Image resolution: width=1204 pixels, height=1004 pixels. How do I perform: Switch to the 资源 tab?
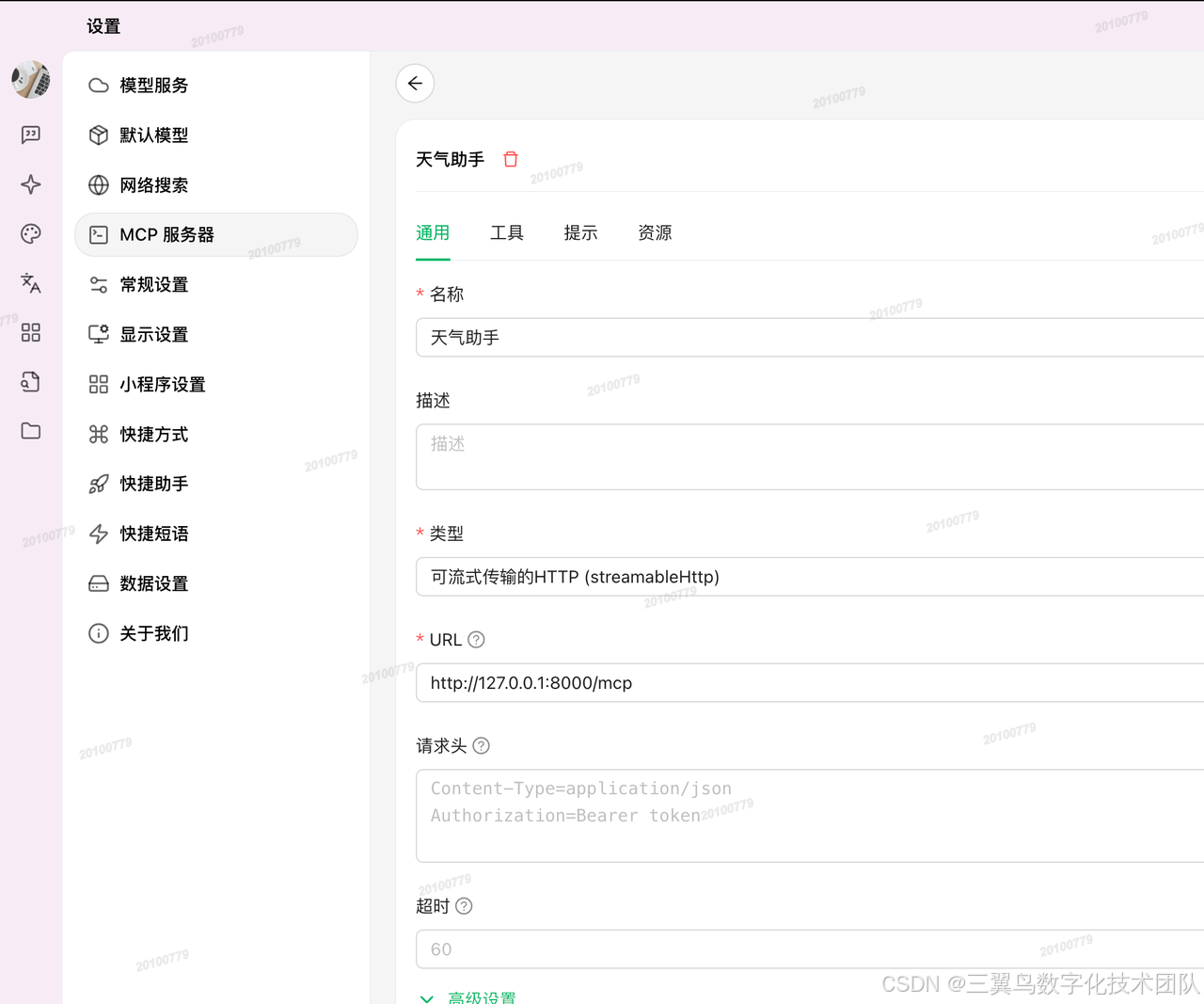coord(654,232)
